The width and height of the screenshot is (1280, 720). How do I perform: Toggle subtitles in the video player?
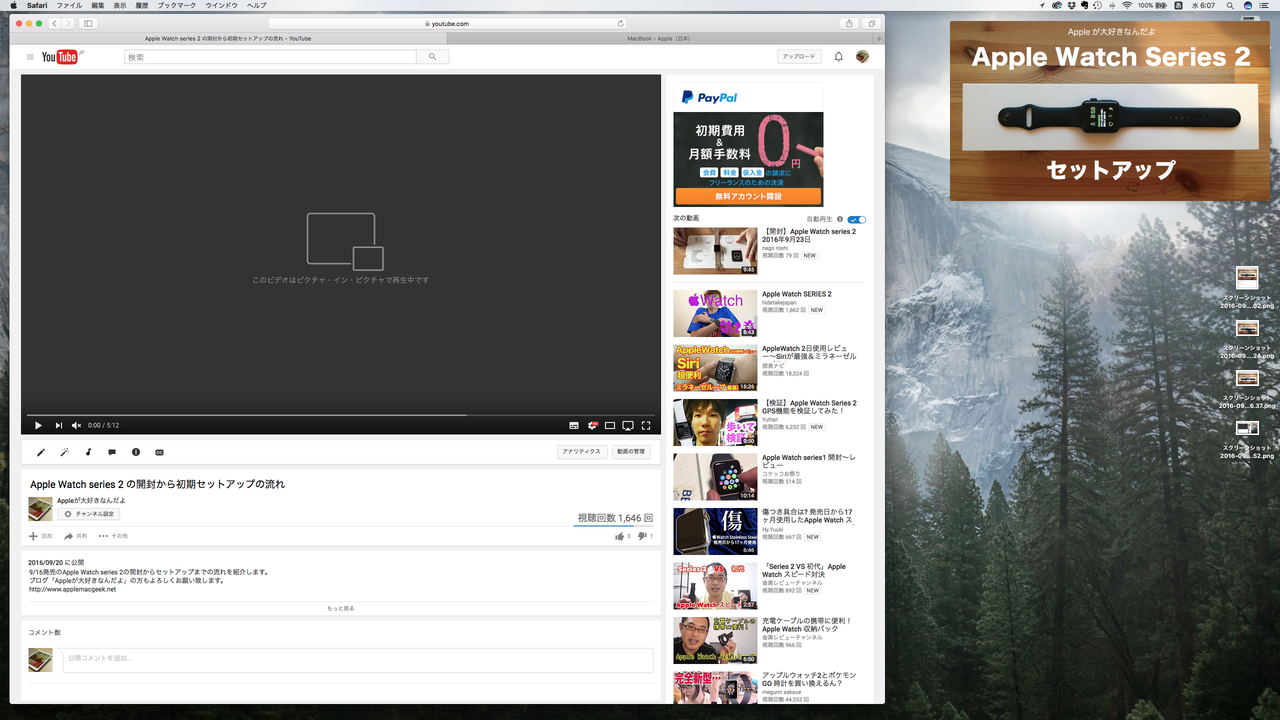click(574, 426)
